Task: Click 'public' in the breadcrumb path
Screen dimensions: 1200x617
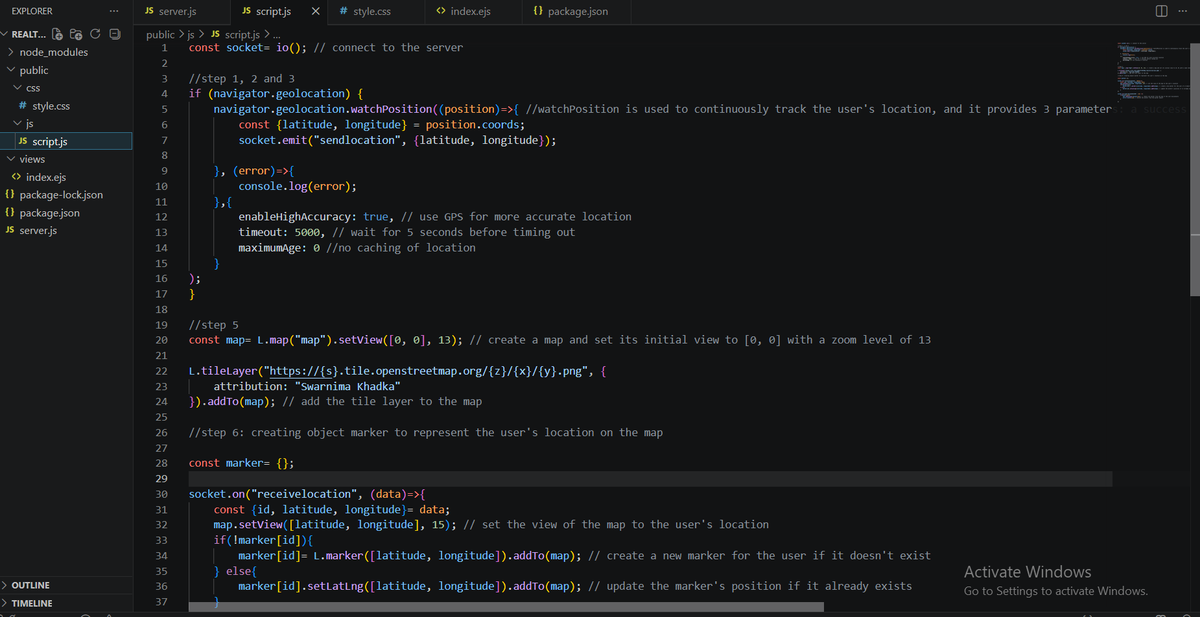Action: click(160, 34)
